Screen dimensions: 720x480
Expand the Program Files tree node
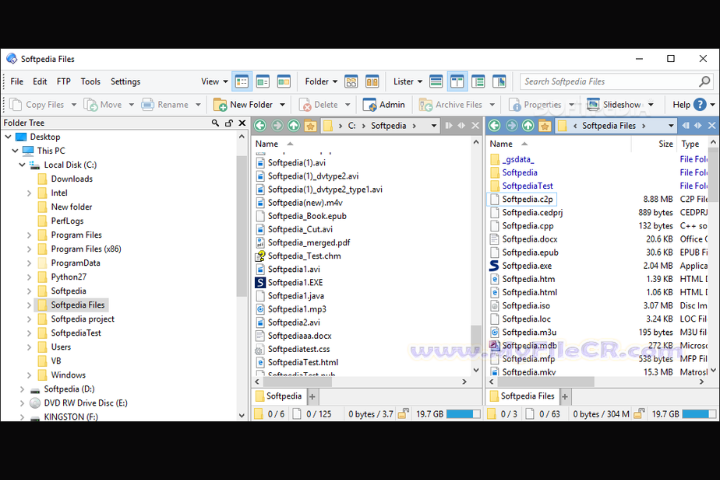pyautogui.click(x=29, y=235)
